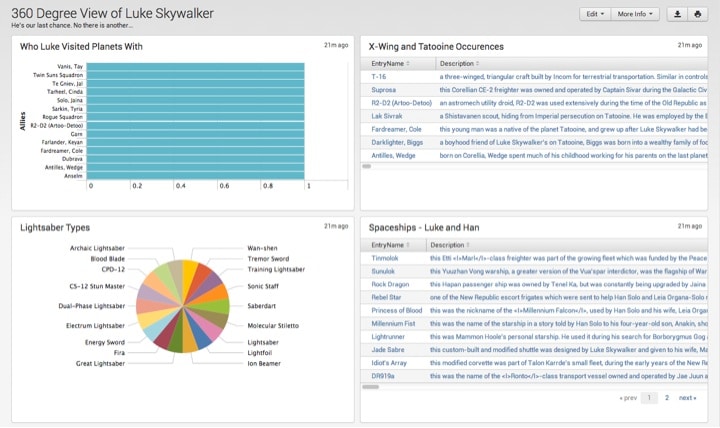Click the next page link
Screen dimensions: 720x428
tap(687, 398)
